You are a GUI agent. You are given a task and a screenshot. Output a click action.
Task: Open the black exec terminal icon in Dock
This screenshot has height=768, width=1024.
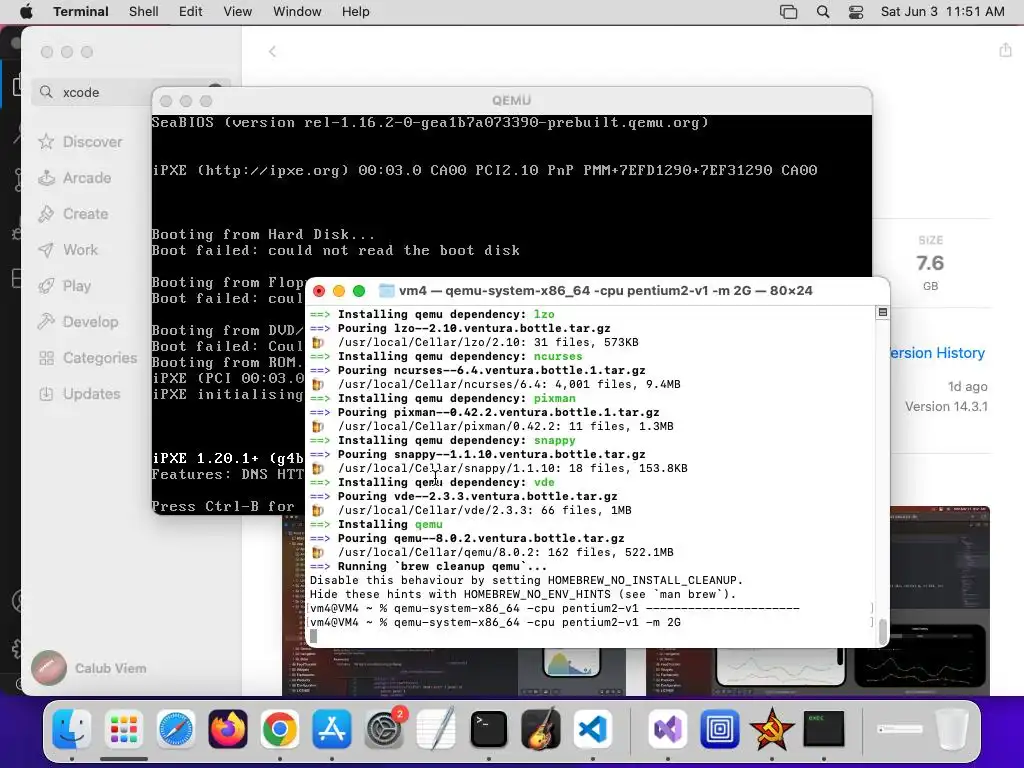pyautogui.click(x=824, y=729)
